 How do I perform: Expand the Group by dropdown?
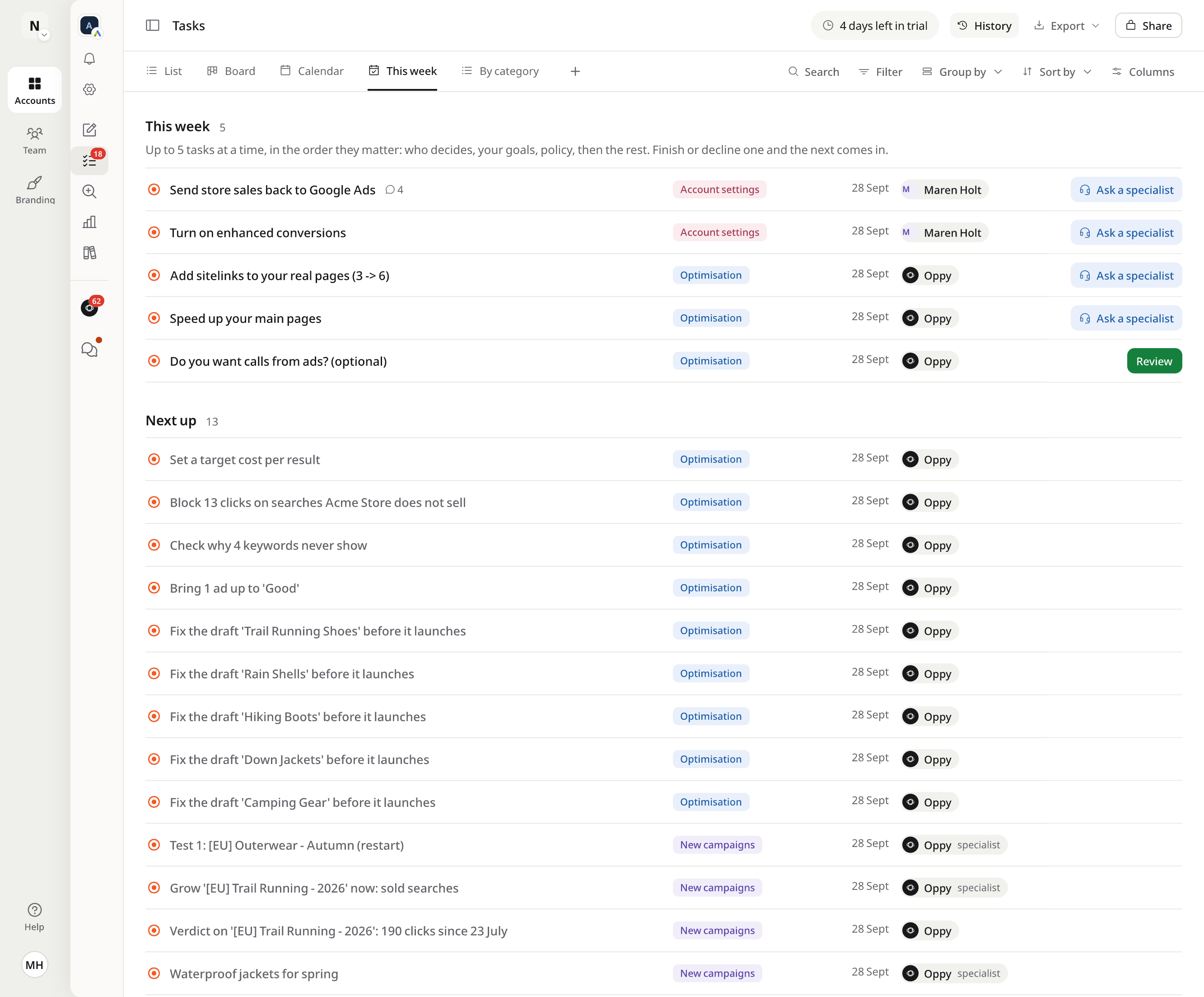click(962, 72)
